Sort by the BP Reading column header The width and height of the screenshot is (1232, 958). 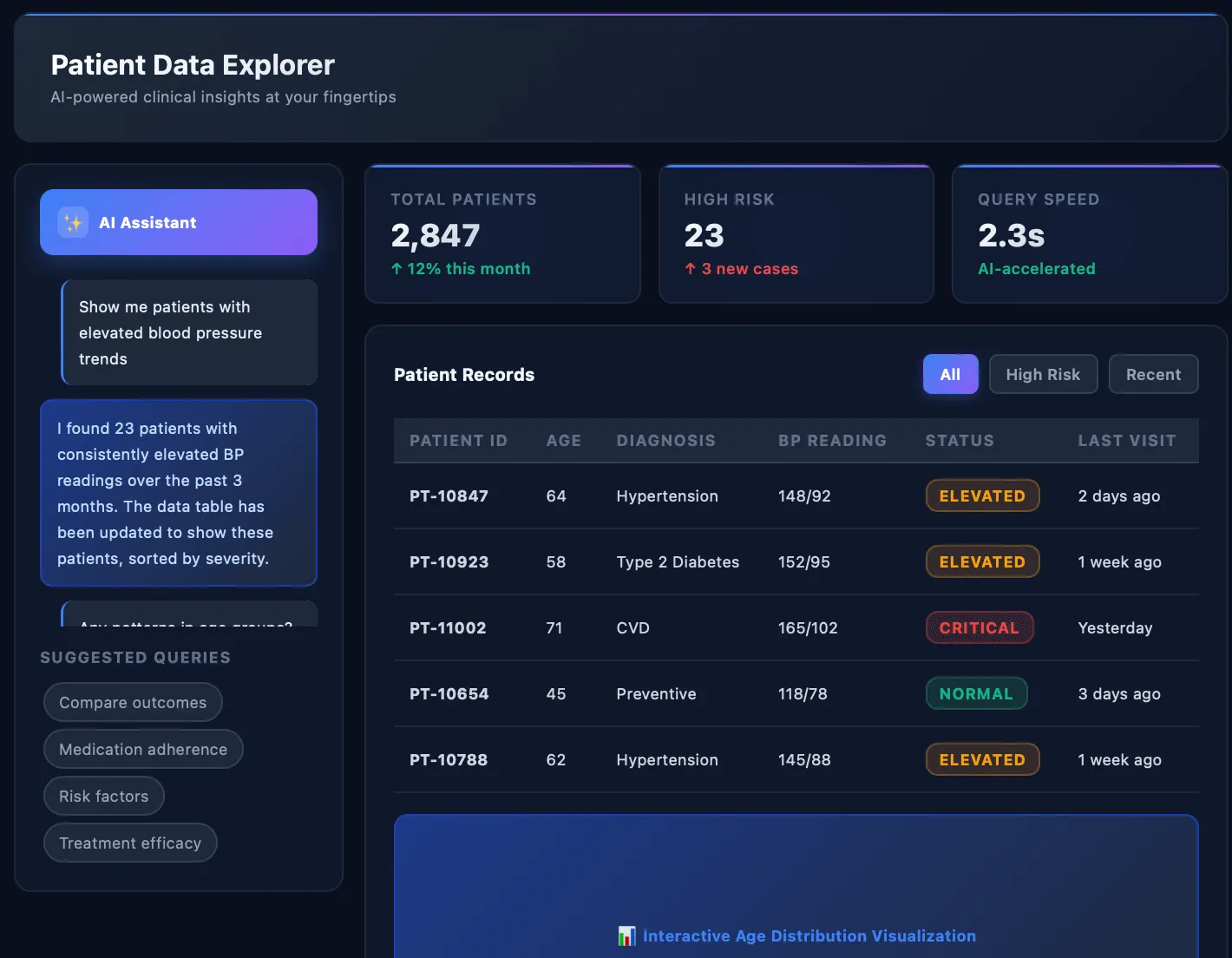pyautogui.click(x=832, y=440)
